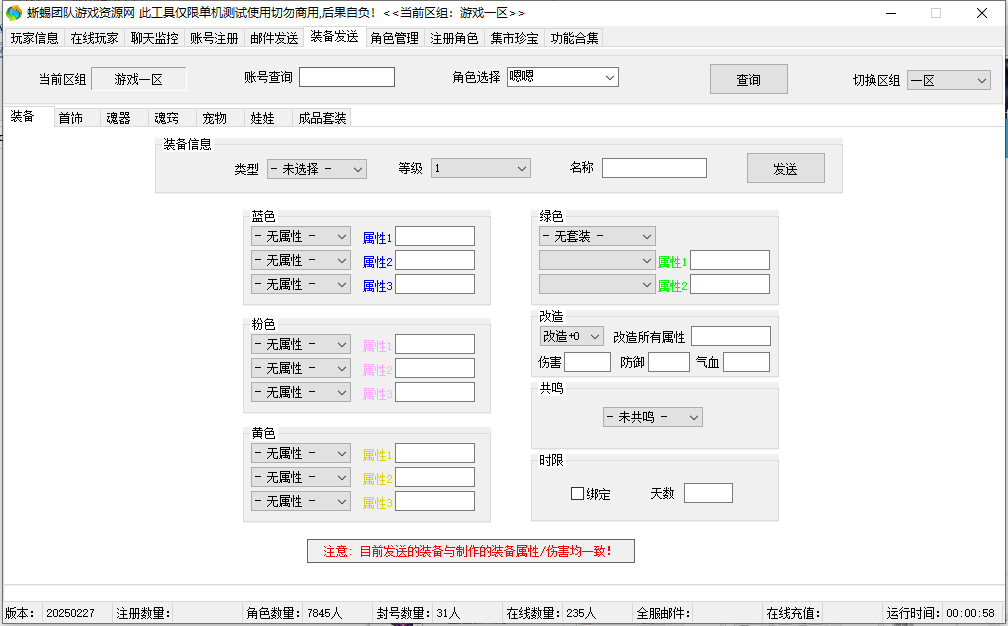
Task: Open the 类型 dropdown in 装备信息
Action: pos(316,169)
